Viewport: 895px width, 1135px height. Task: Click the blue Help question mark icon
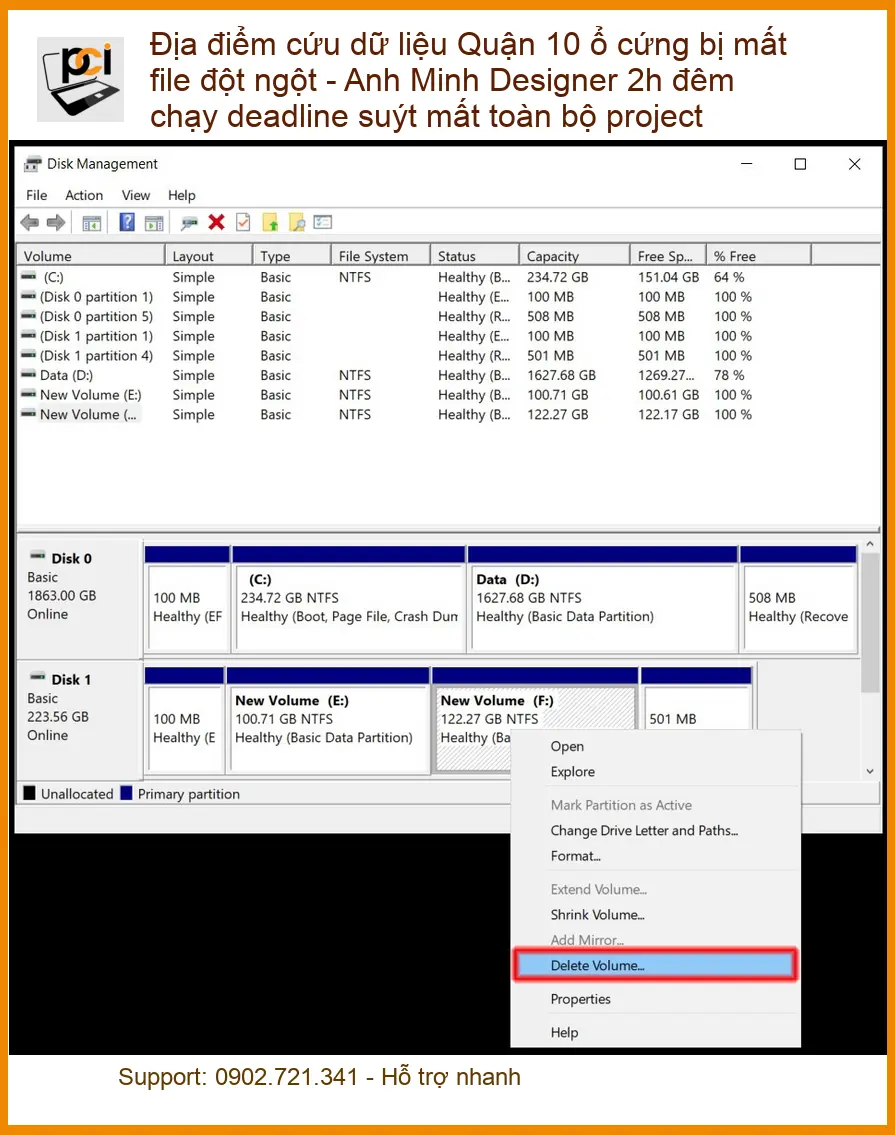pos(127,222)
